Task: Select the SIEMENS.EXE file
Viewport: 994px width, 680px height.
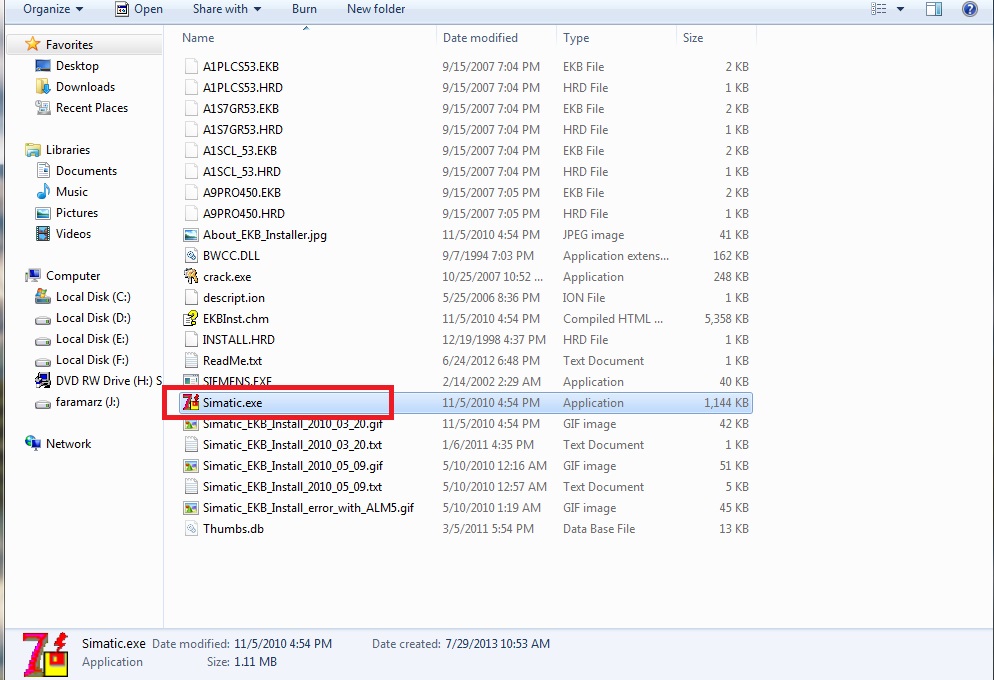Action: point(237,381)
